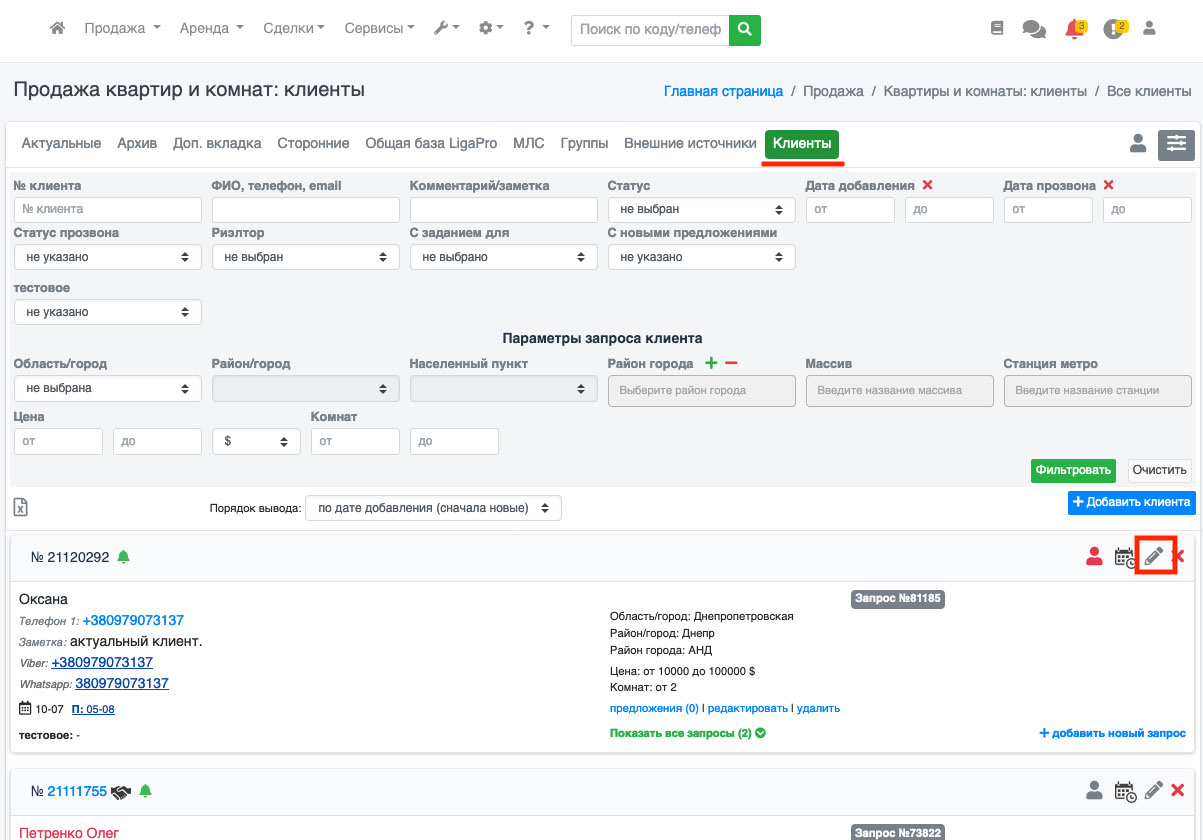Screen dimensions: 1203x840
Task: Clear the Дата добавления filter with red X
Action: (928, 185)
